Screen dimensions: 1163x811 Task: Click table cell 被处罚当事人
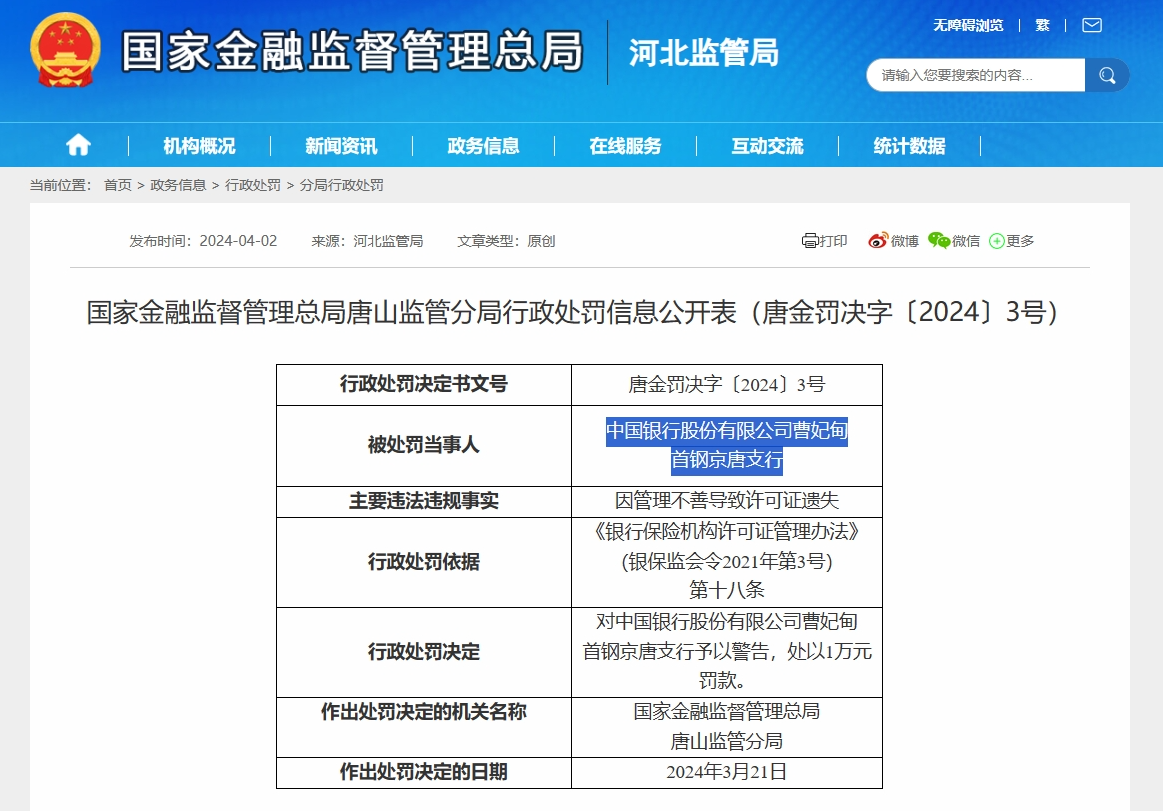pyautogui.click(x=424, y=445)
